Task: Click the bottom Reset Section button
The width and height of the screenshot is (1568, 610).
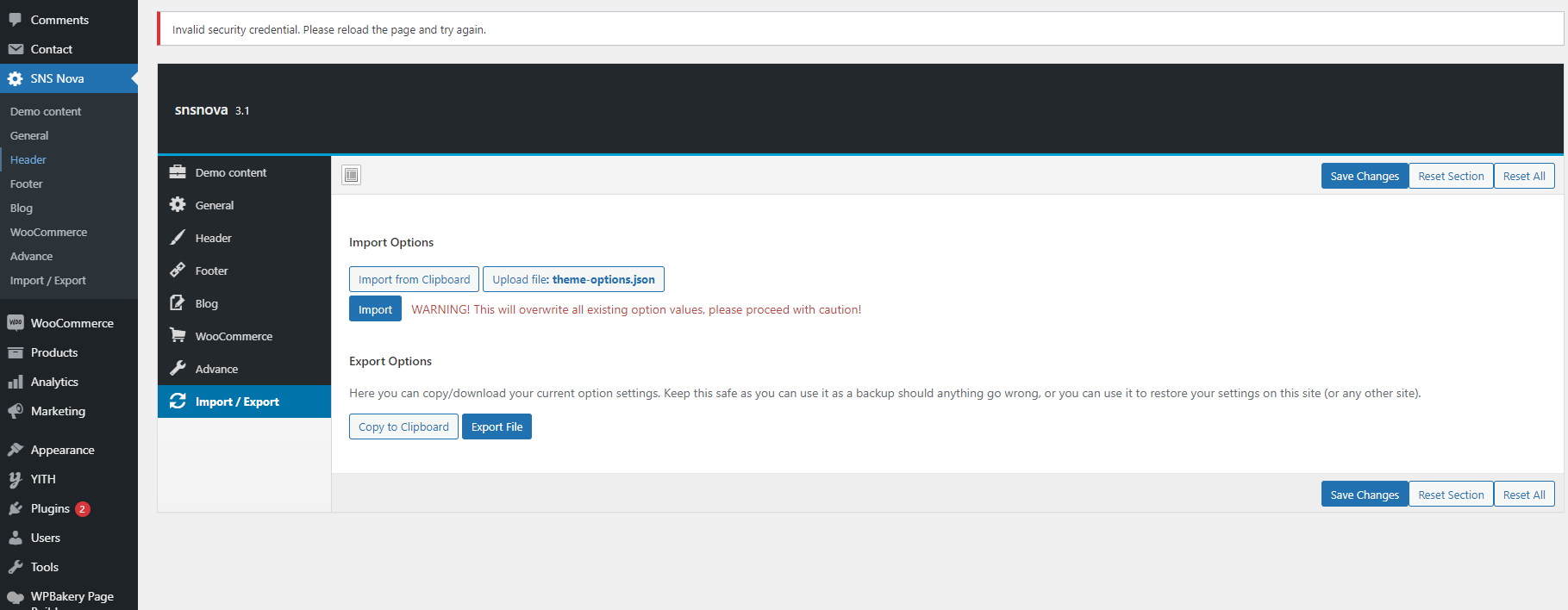Action: click(1451, 495)
